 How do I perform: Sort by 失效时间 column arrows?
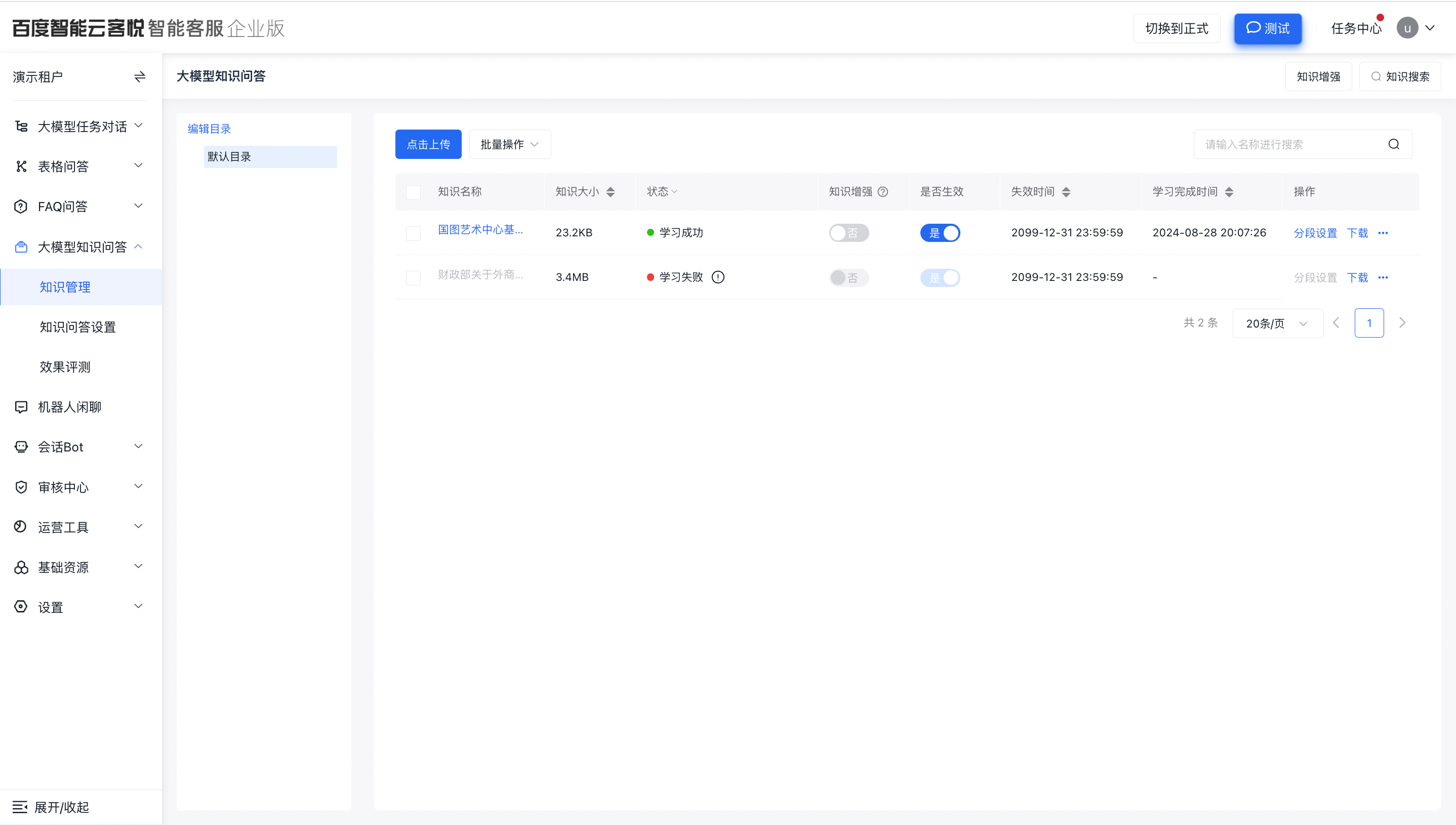coord(1066,191)
